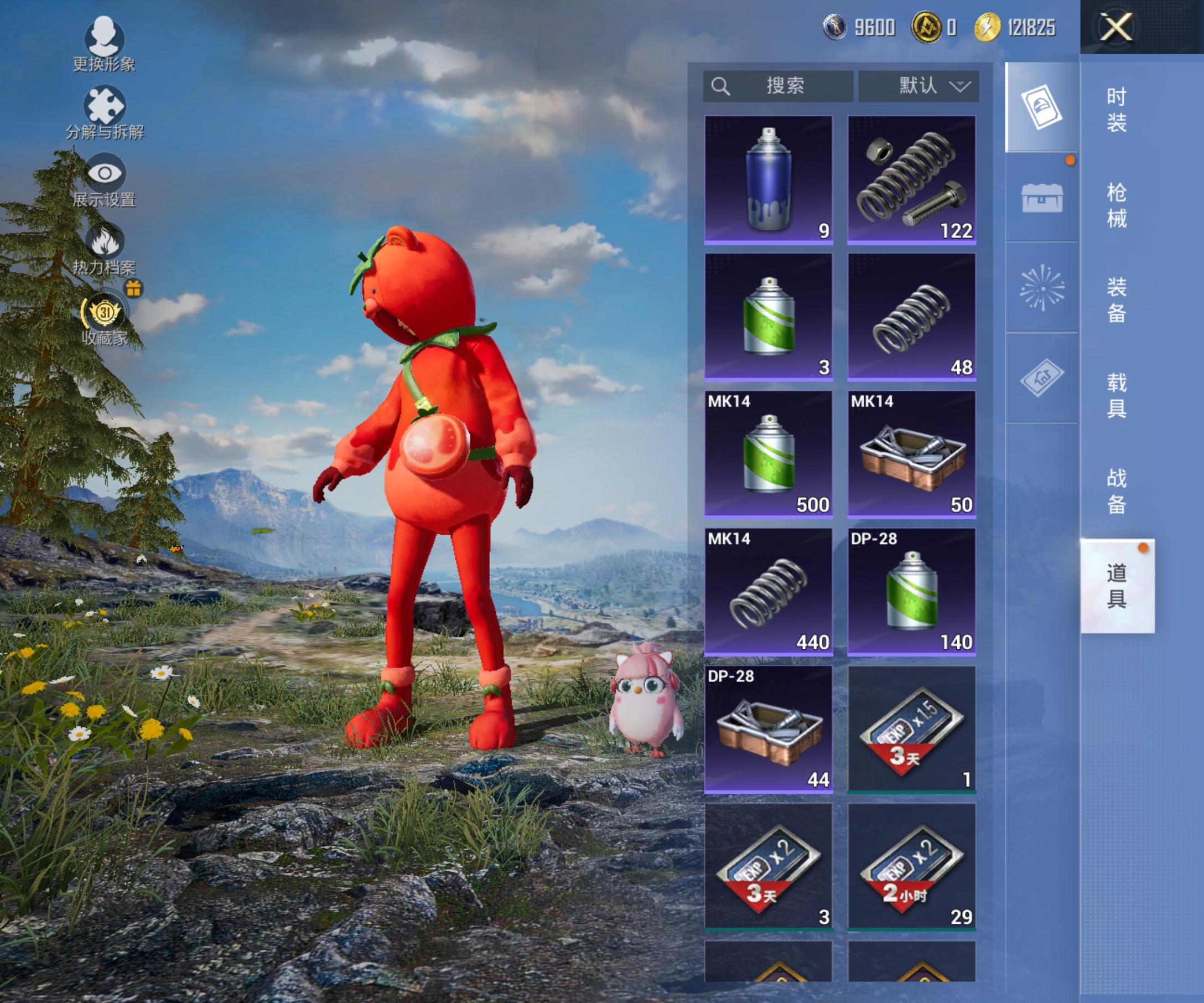This screenshot has width=1204, height=1003.
Task: Select the MK14 toolbox item with 50
Action: [911, 454]
